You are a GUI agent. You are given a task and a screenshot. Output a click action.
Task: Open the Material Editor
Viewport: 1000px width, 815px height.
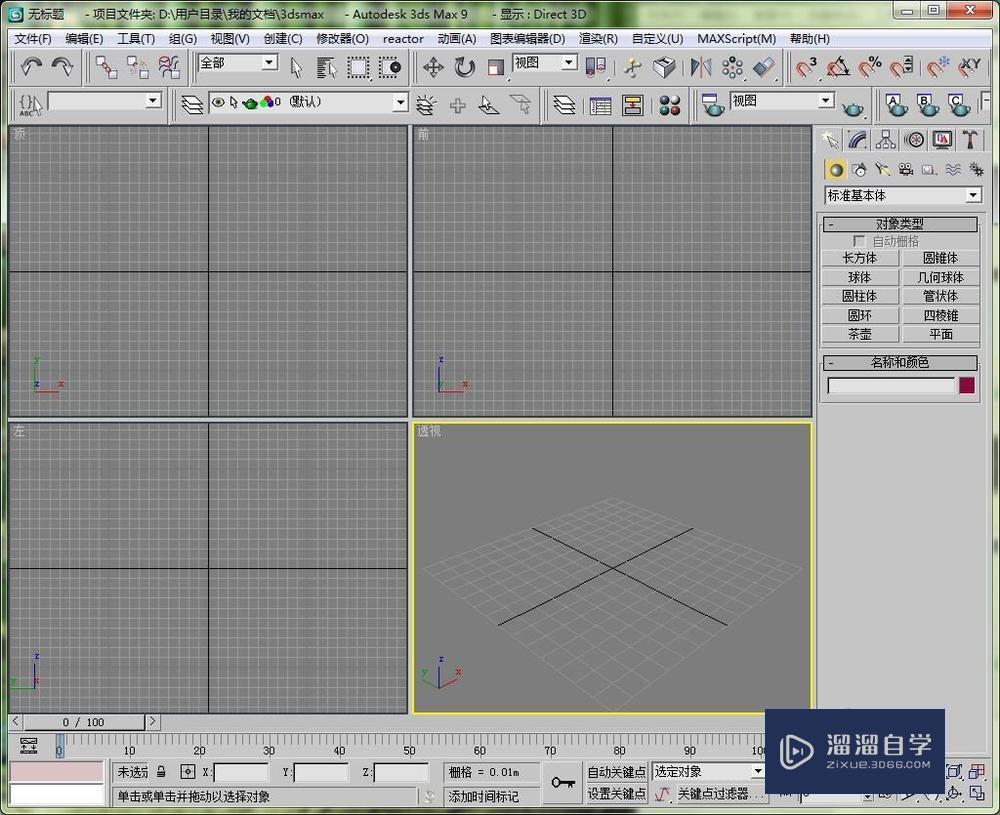[x=670, y=104]
